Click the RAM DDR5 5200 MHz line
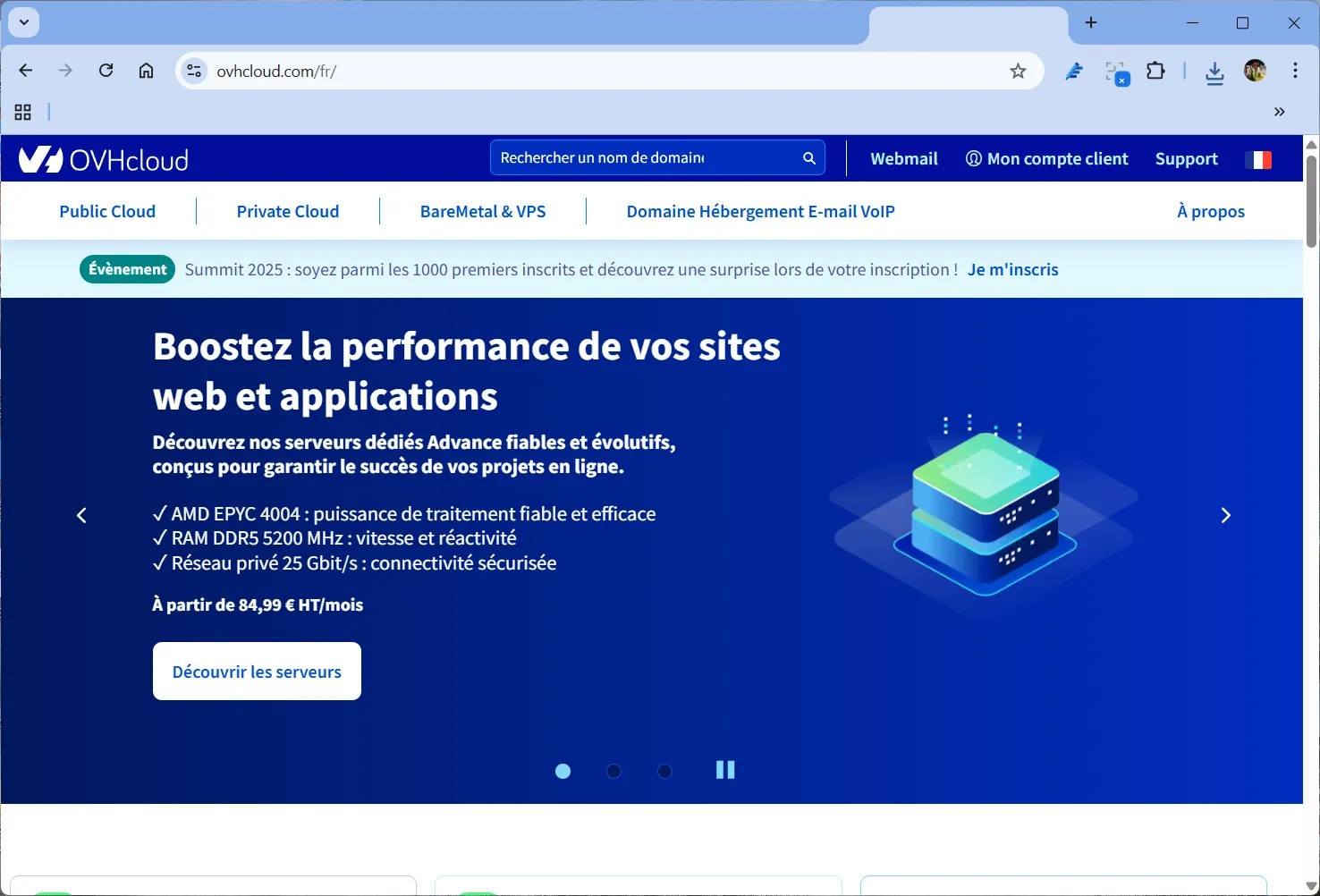Viewport: 1320px width, 896px height. coord(334,537)
